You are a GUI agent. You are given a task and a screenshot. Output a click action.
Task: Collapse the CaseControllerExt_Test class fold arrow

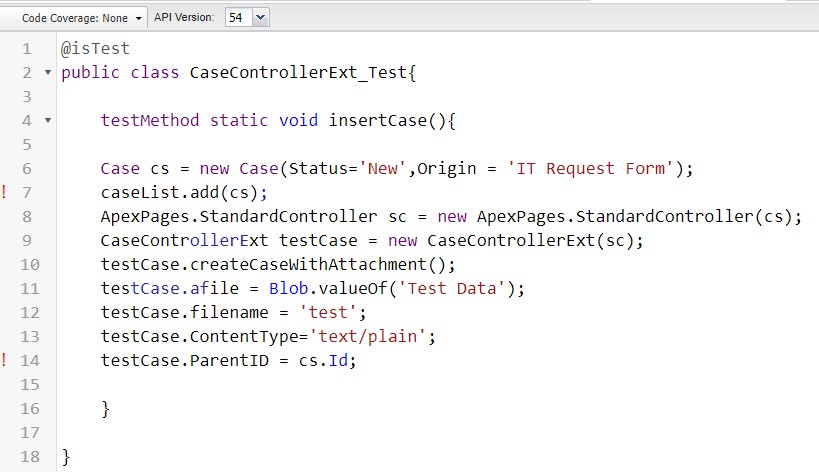47,73
